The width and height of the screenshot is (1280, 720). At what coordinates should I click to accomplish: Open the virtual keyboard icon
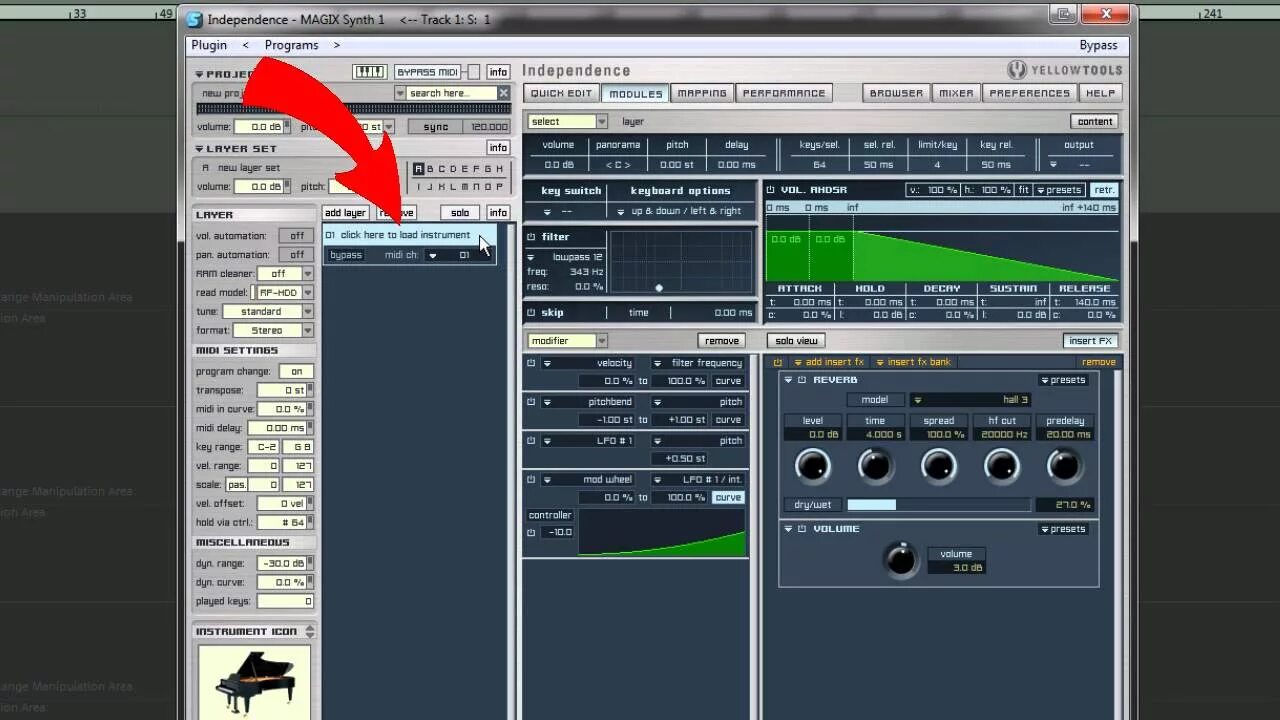[370, 72]
